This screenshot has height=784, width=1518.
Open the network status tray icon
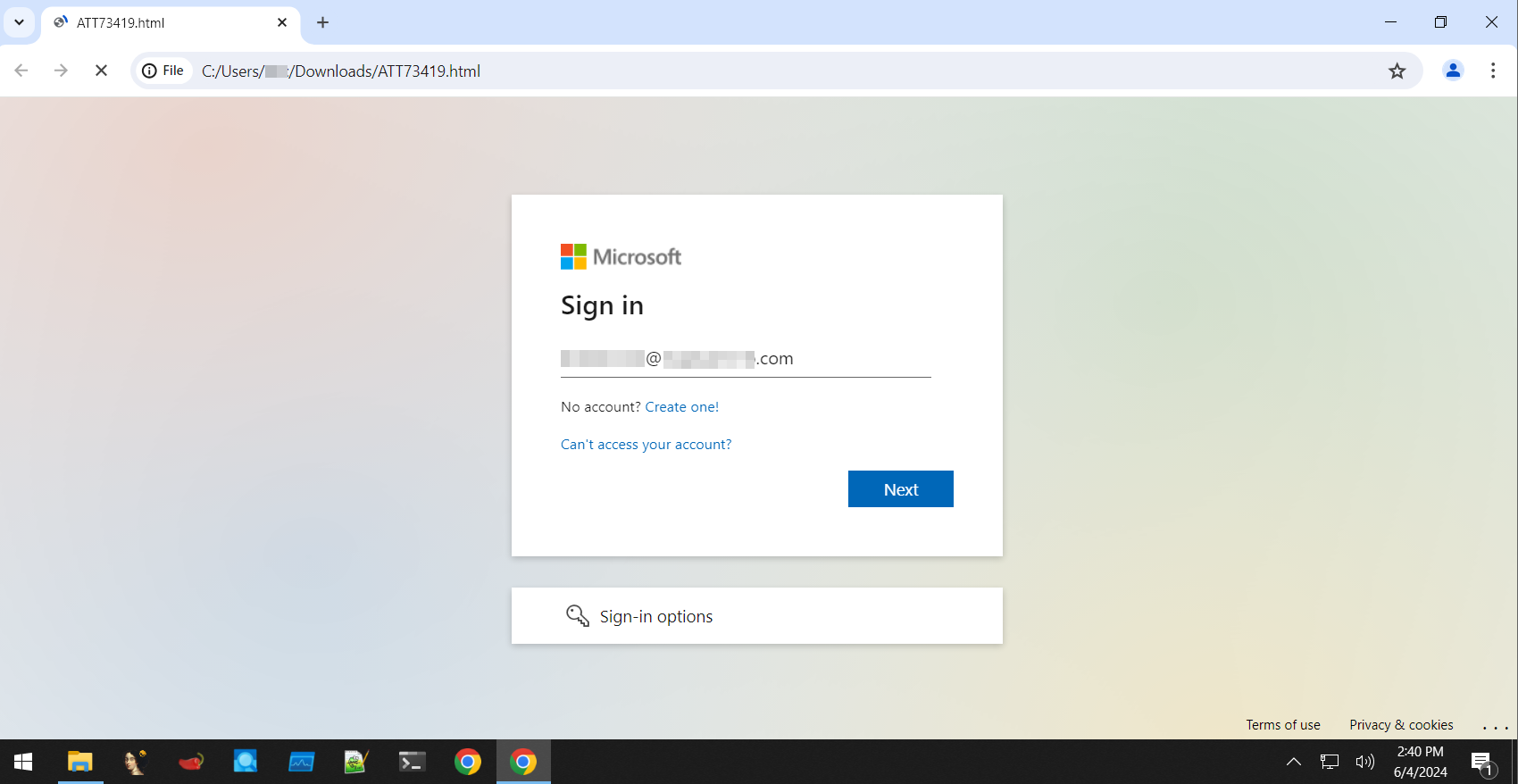1330,762
